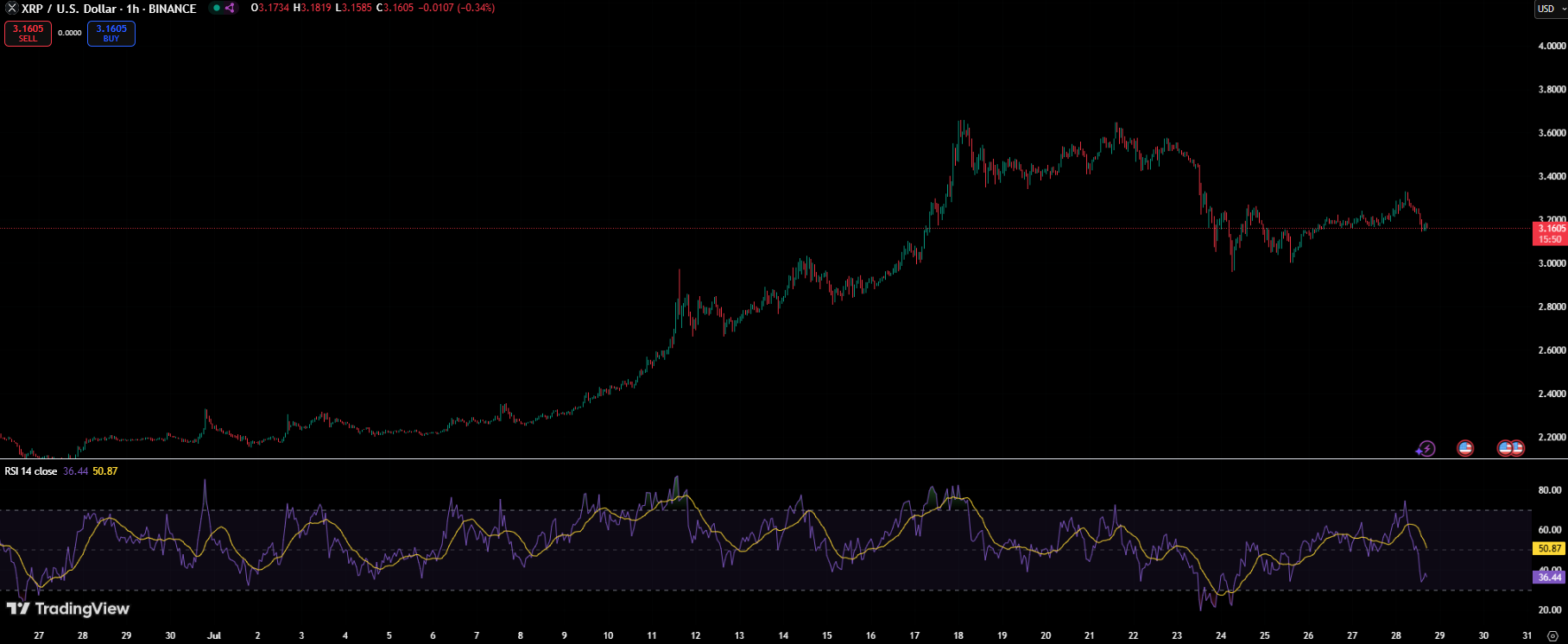Click the 2.8000 price axis label

1552,306
